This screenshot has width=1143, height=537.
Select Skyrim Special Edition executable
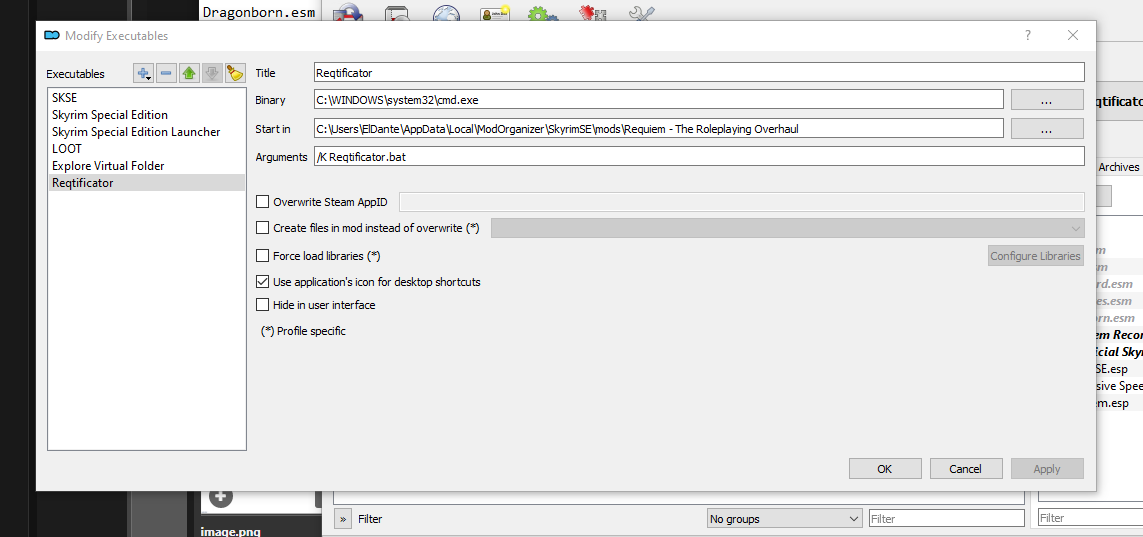coord(147,114)
